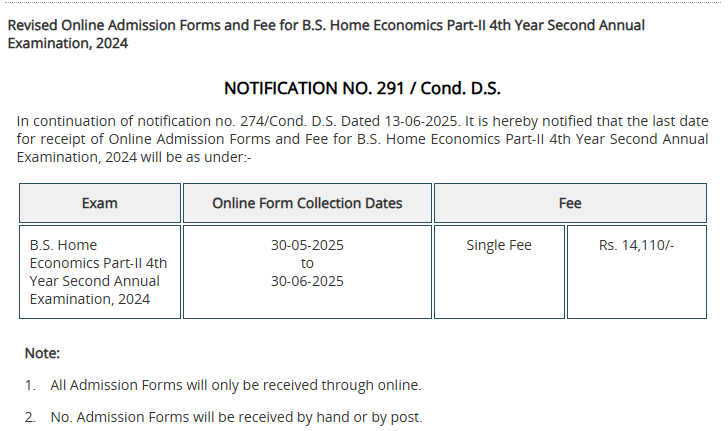Click the NOTIFICATION NO. 291 title
728x431 pixels.
[x=362, y=88]
